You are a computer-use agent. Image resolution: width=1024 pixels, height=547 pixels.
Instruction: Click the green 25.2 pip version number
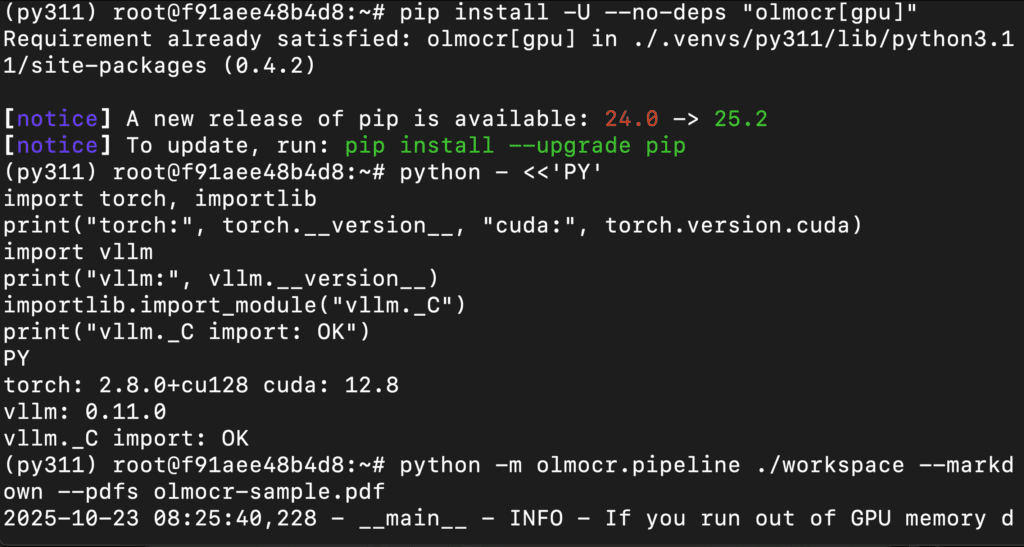tap(740, 119)
